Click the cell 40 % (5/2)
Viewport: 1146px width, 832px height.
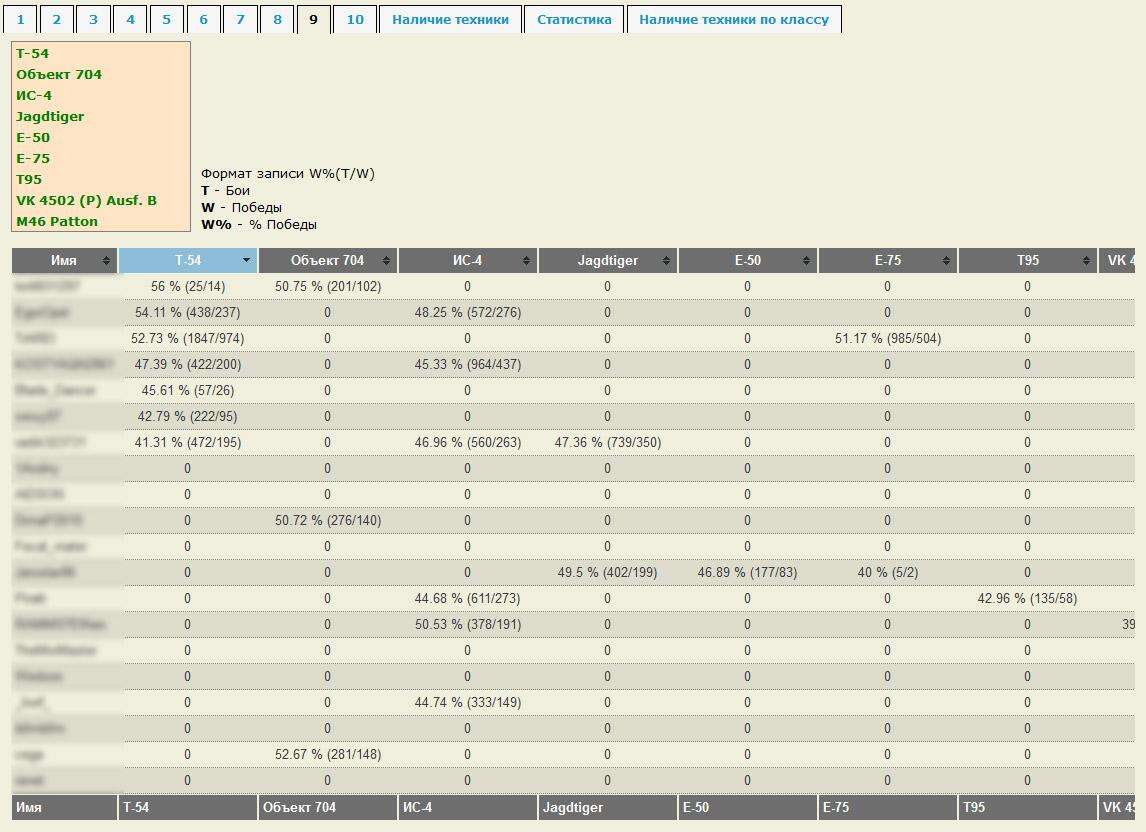tap(887, 572)
